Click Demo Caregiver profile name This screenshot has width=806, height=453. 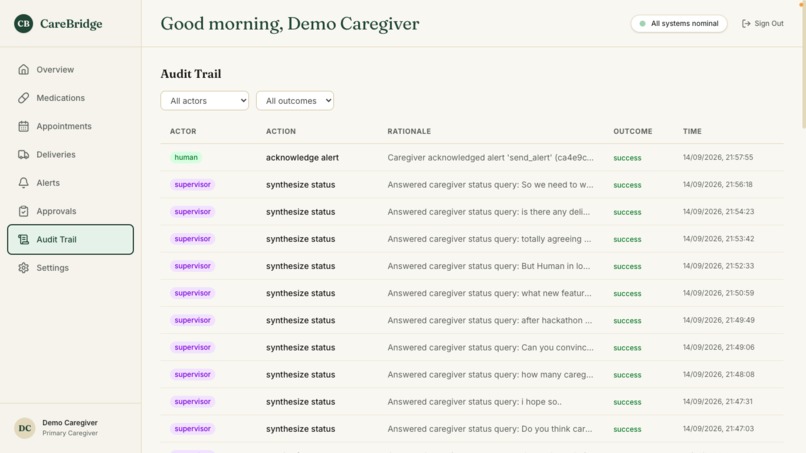tap(70, 423)
